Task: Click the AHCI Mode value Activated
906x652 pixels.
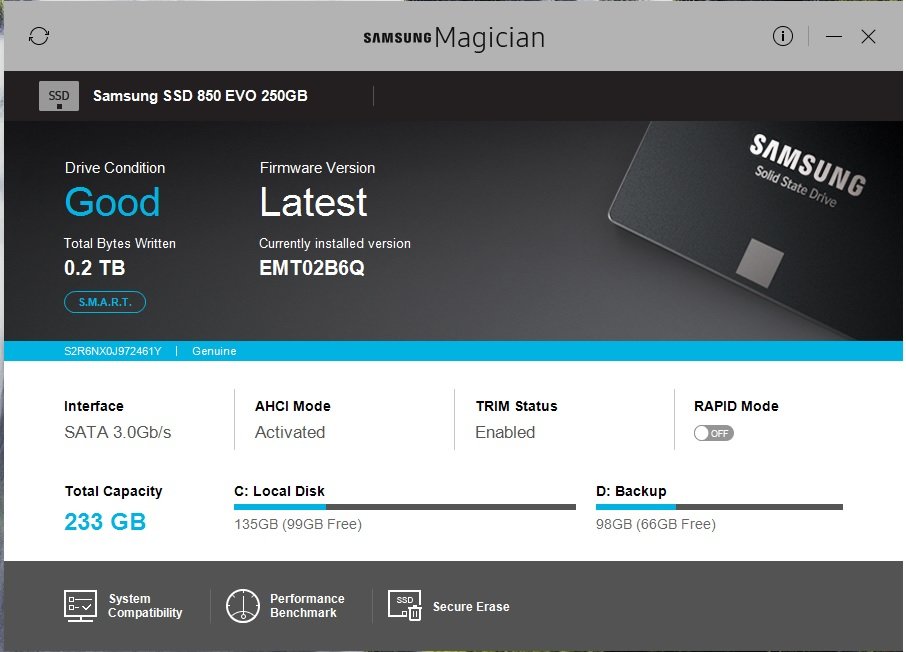Action: point(289,432)
